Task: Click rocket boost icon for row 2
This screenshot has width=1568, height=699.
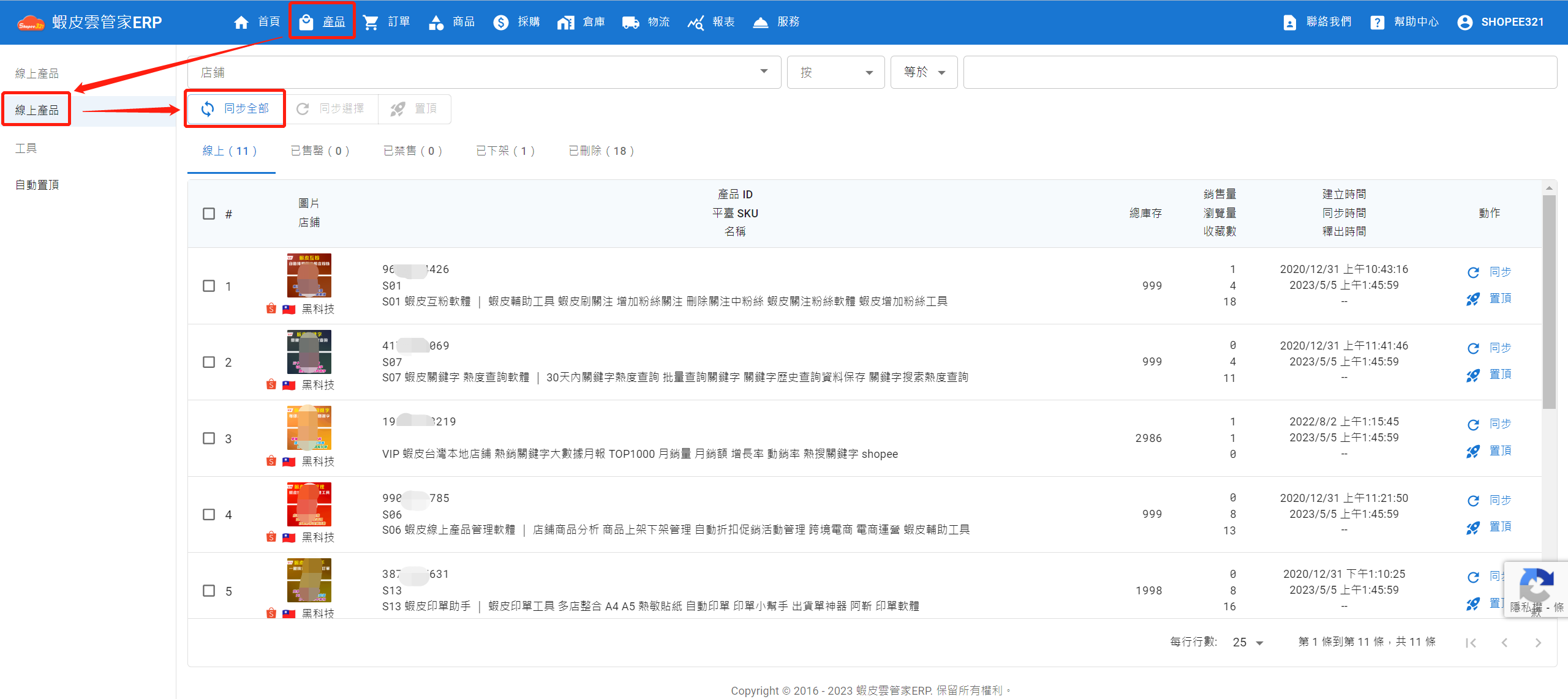Action: click(x=1473, y=375)
